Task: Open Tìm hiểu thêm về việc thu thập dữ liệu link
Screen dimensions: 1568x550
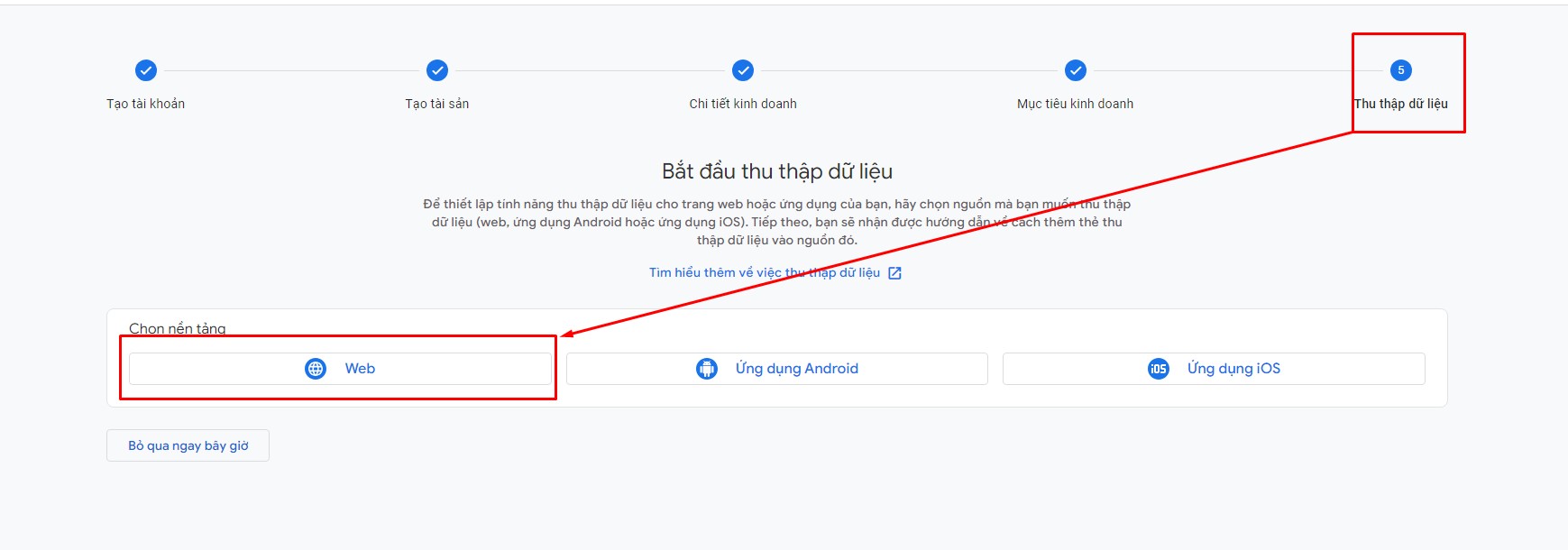Action: click(765, 272)
